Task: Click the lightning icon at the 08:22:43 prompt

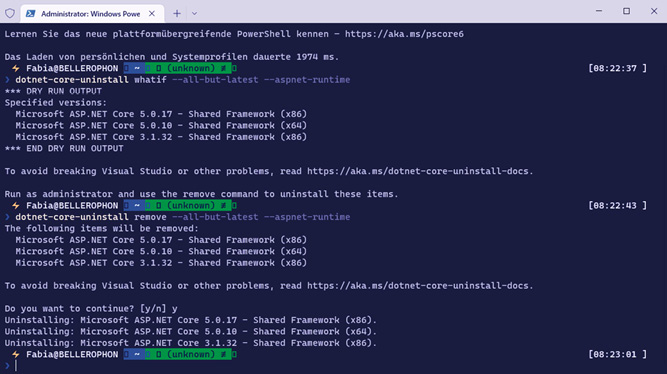Action: (x=16, y=206)
